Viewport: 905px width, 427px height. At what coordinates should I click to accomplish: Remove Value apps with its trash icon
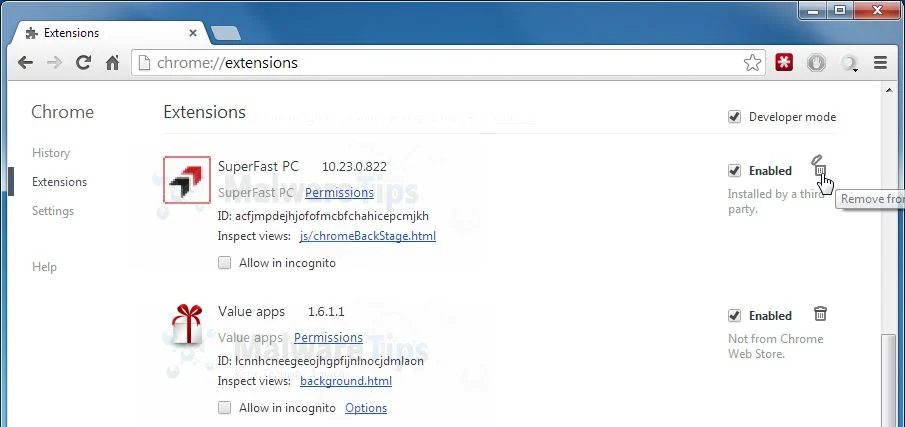[x=820, y=314]
